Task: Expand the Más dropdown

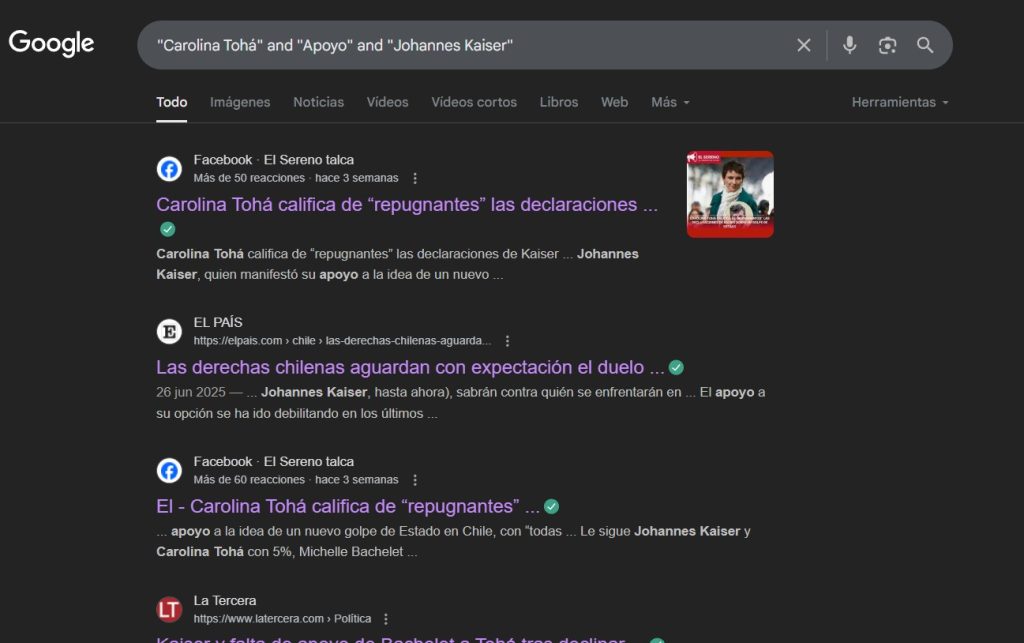Action: click(x=670, y=102)
